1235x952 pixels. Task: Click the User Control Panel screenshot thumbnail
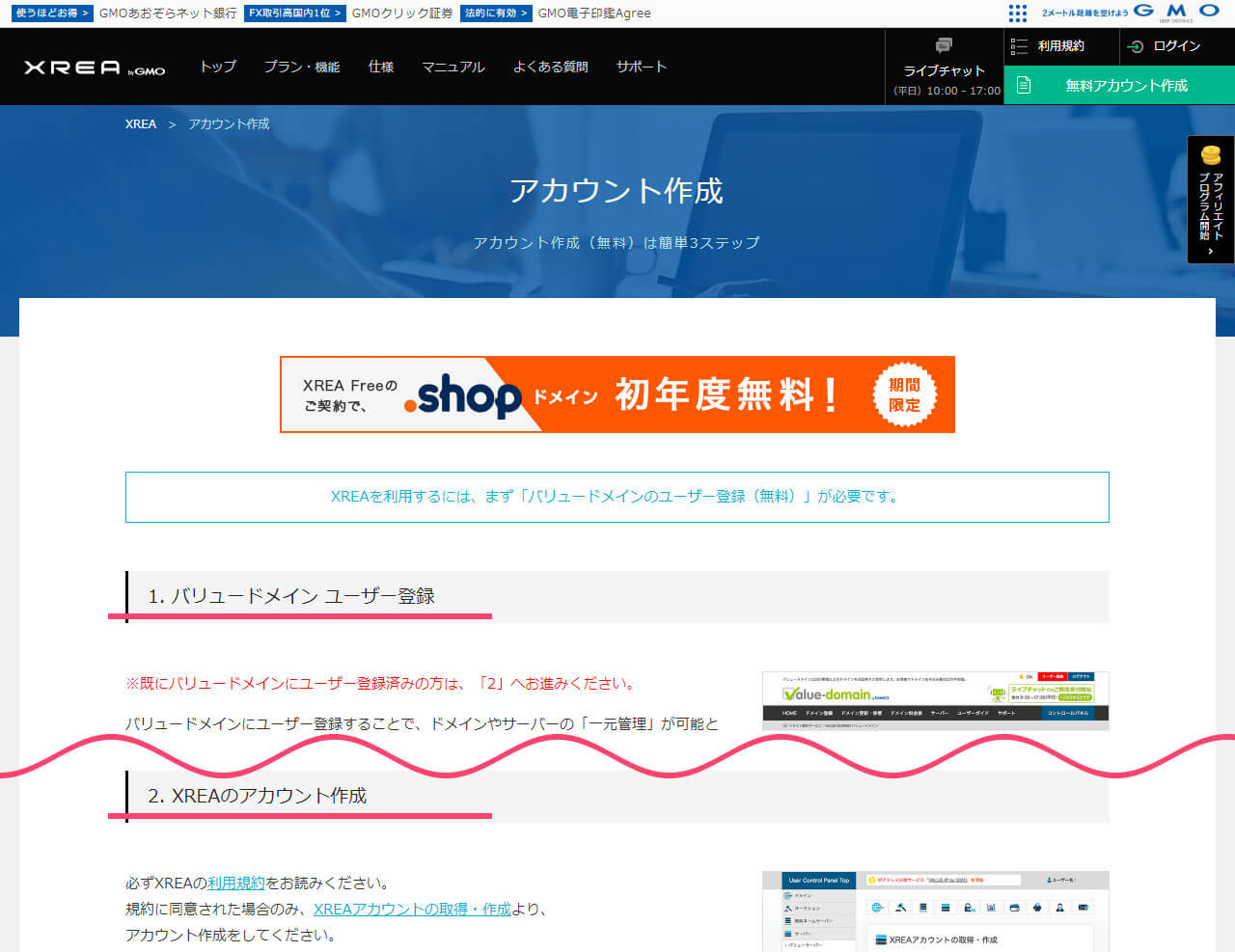click(936, 911)
